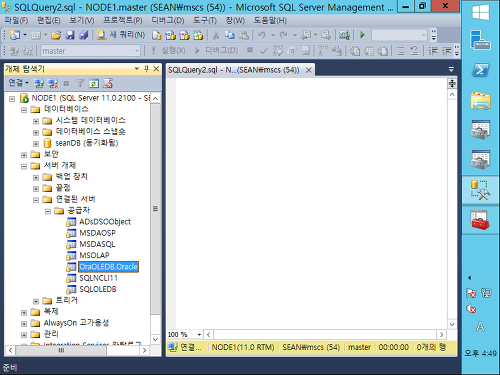The image size is (500, 375).
Task: Click the Object Explorer panel options arrow
Action: 137,69
